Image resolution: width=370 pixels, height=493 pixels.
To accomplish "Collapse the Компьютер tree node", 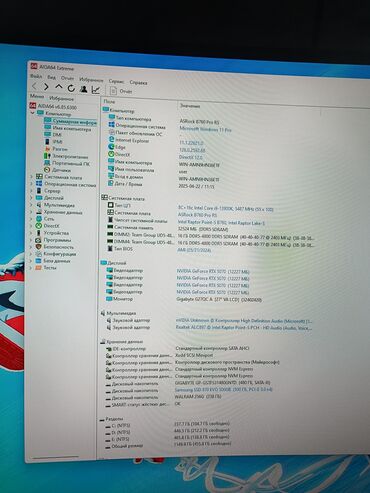I will point(32,113).
